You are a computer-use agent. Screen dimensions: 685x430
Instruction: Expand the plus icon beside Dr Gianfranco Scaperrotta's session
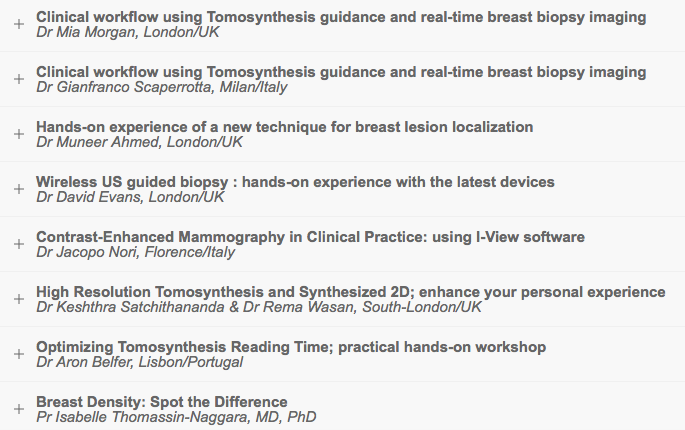(x=18, y=79)
